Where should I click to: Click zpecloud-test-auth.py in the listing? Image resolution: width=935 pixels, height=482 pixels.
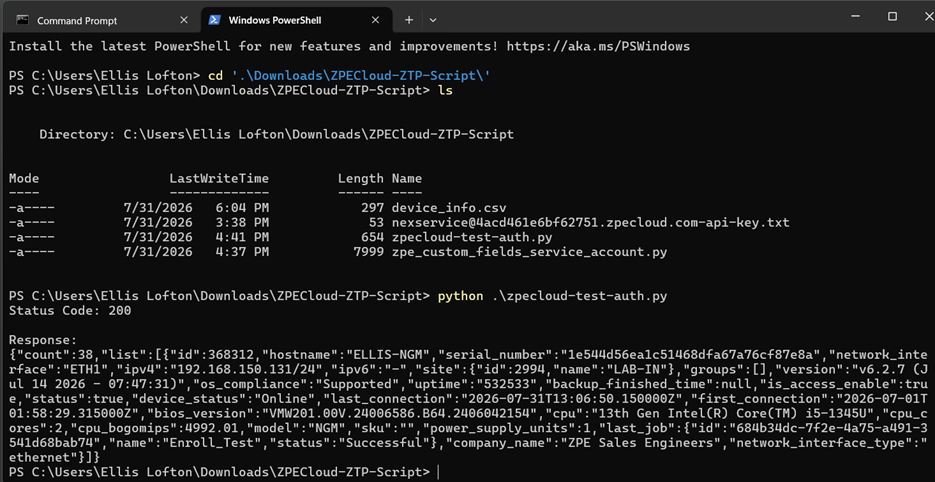[x=472, y=237]
